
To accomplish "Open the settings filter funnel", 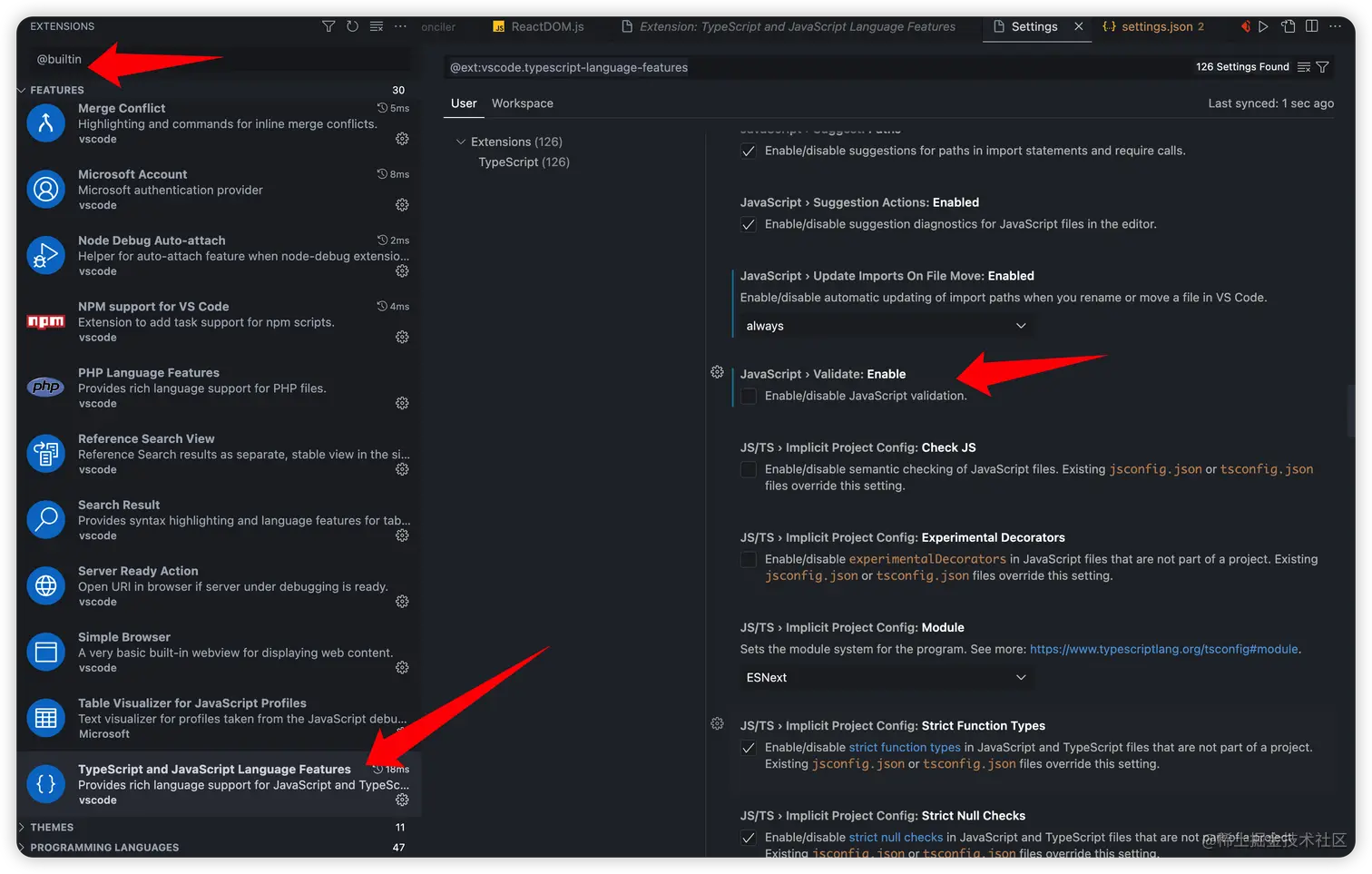I will [1322, 67].
